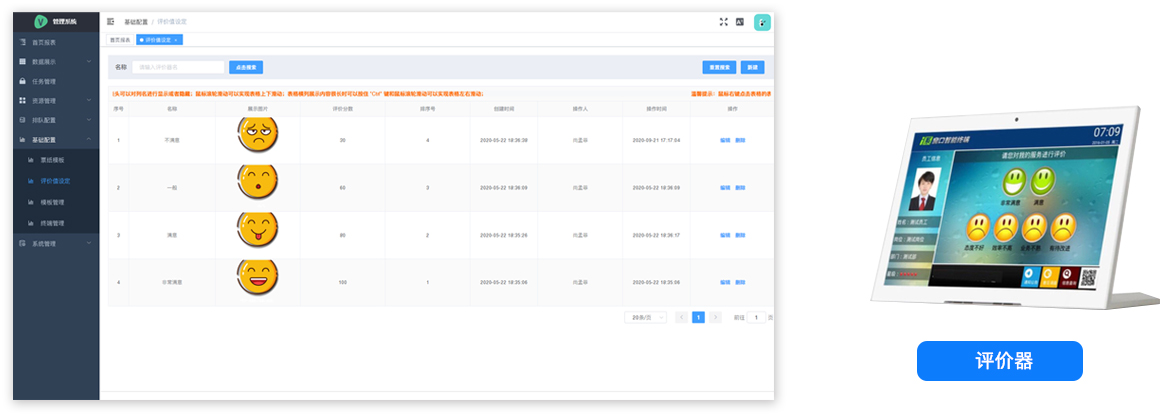Open the 20条/页 page size dropdown
1160x417 pixels.
click(645, 317)
